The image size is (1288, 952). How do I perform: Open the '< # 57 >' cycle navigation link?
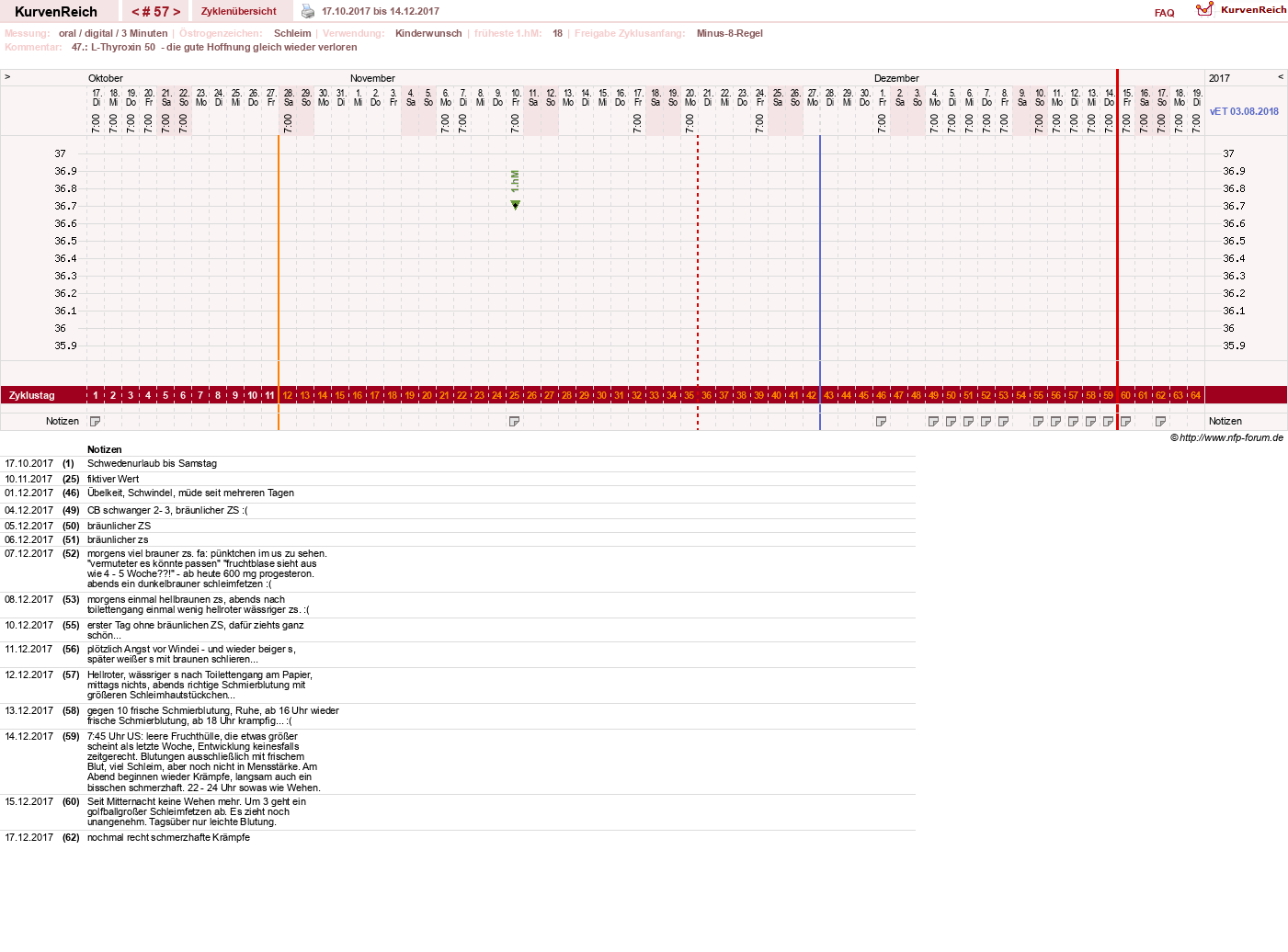click(x=155, y=12)
